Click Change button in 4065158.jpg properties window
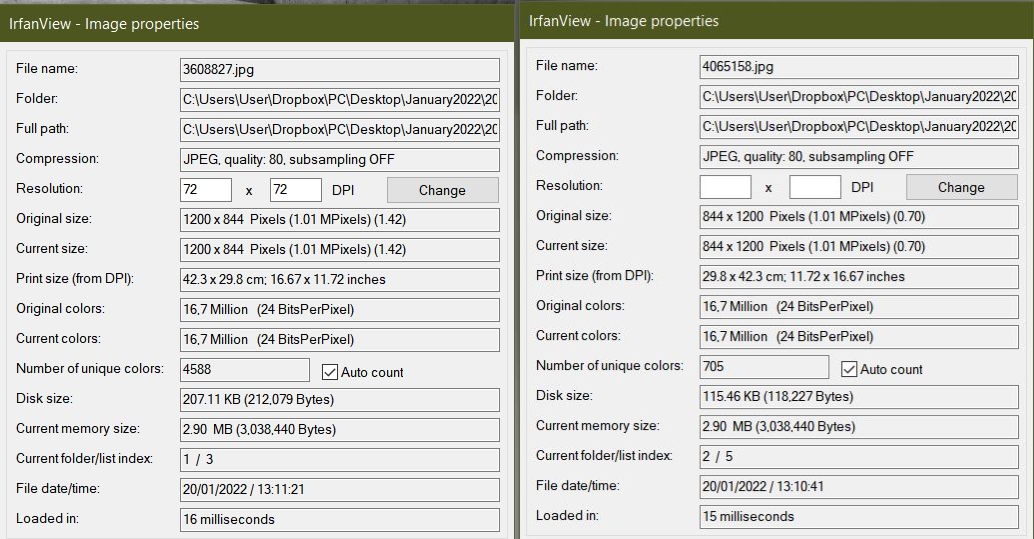This screenshot has width=1034, height=539. pos(961,187)
